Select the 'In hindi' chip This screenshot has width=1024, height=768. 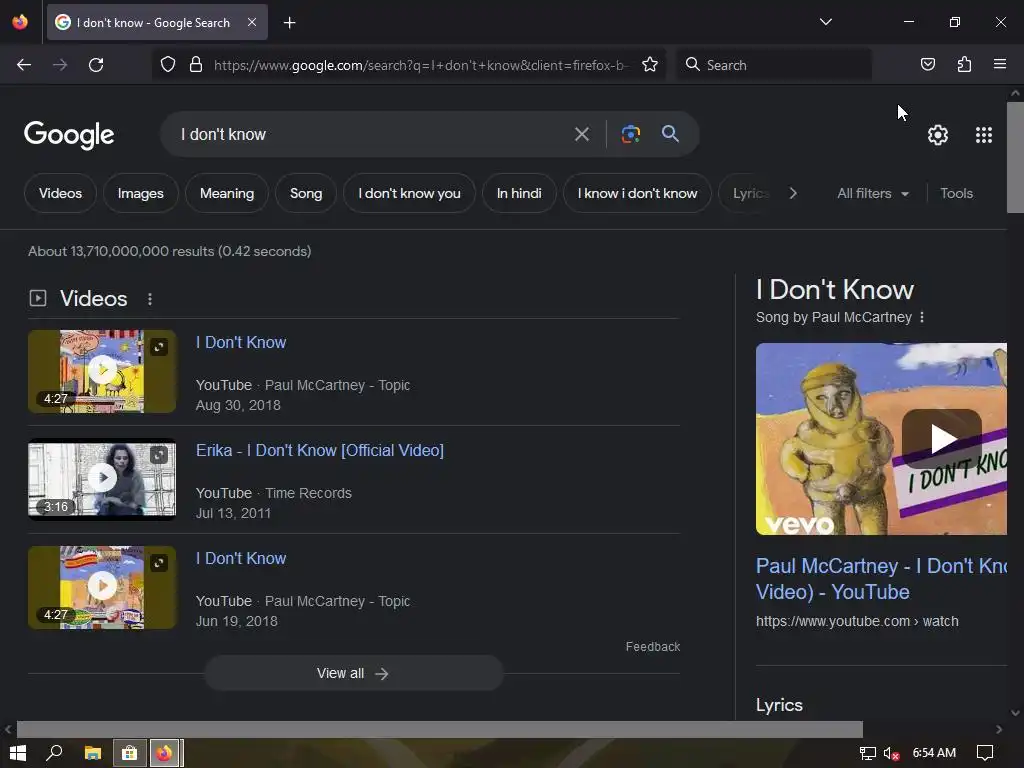click(519, 193)
